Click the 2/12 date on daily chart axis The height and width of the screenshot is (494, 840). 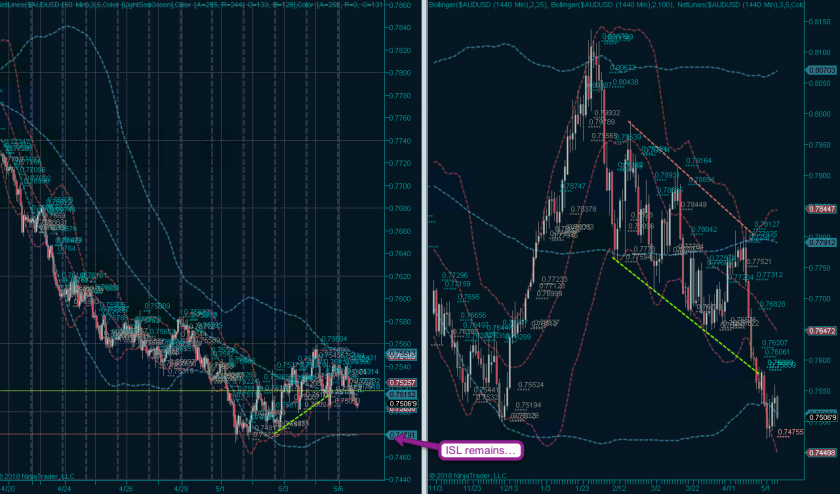coord(619,489)
